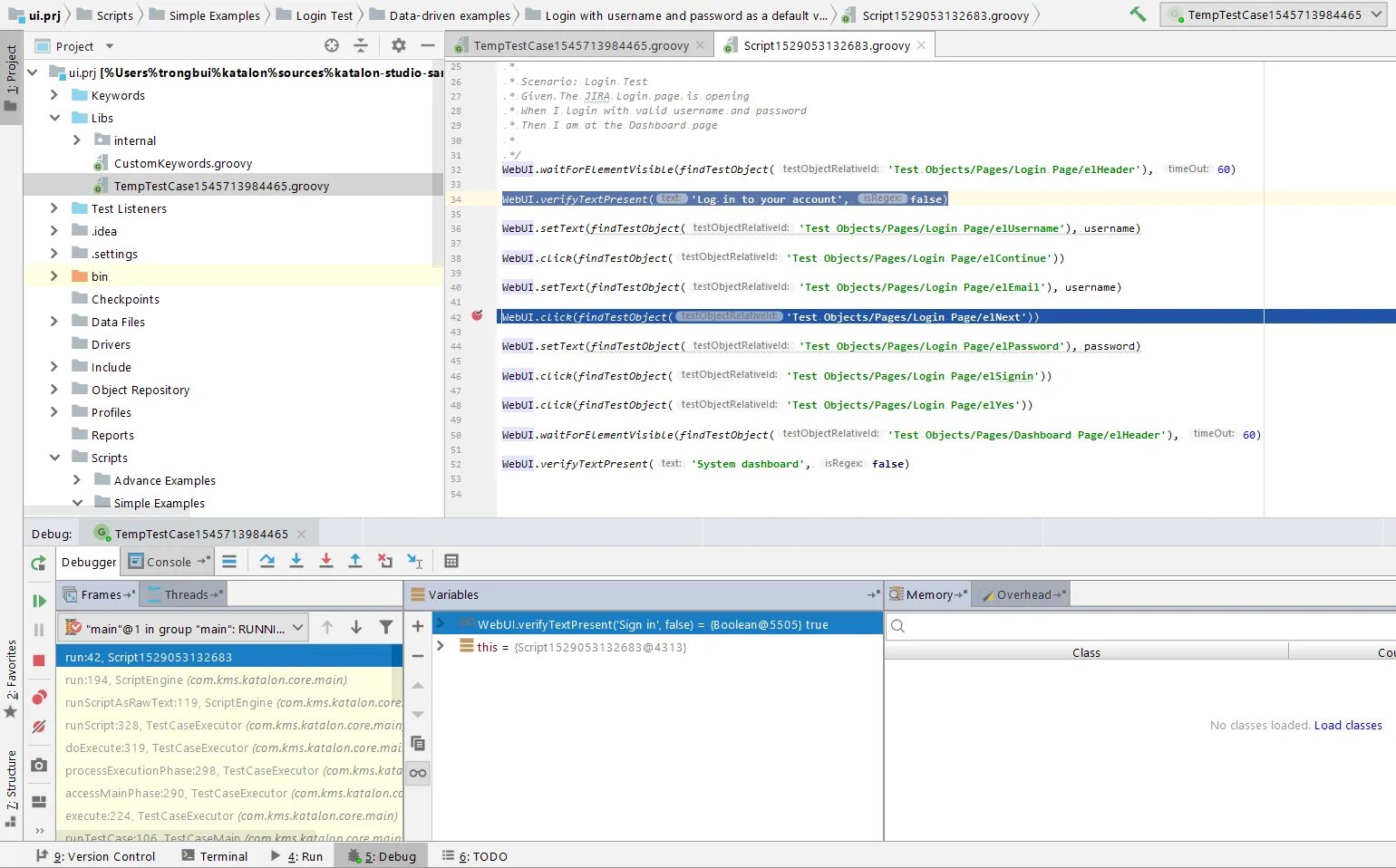This screenshot has height=868, width=1396.
Task: Switch to TempTestCase1545713984465.groovy editor tab
Action: (580, 45)
